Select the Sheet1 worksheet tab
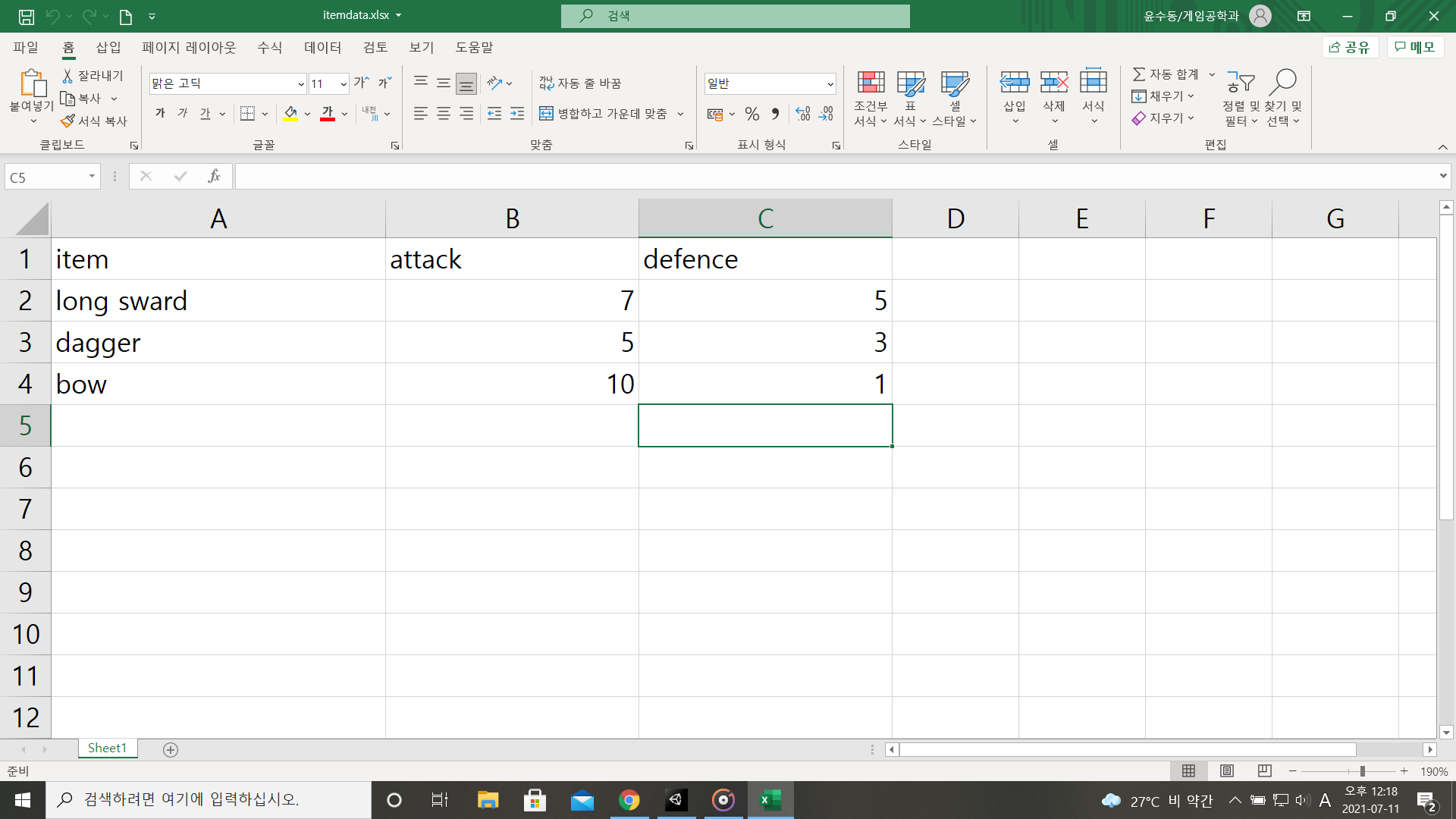Image resolution: width=1456 pixels, height=819 pixels. click(107, 748)
